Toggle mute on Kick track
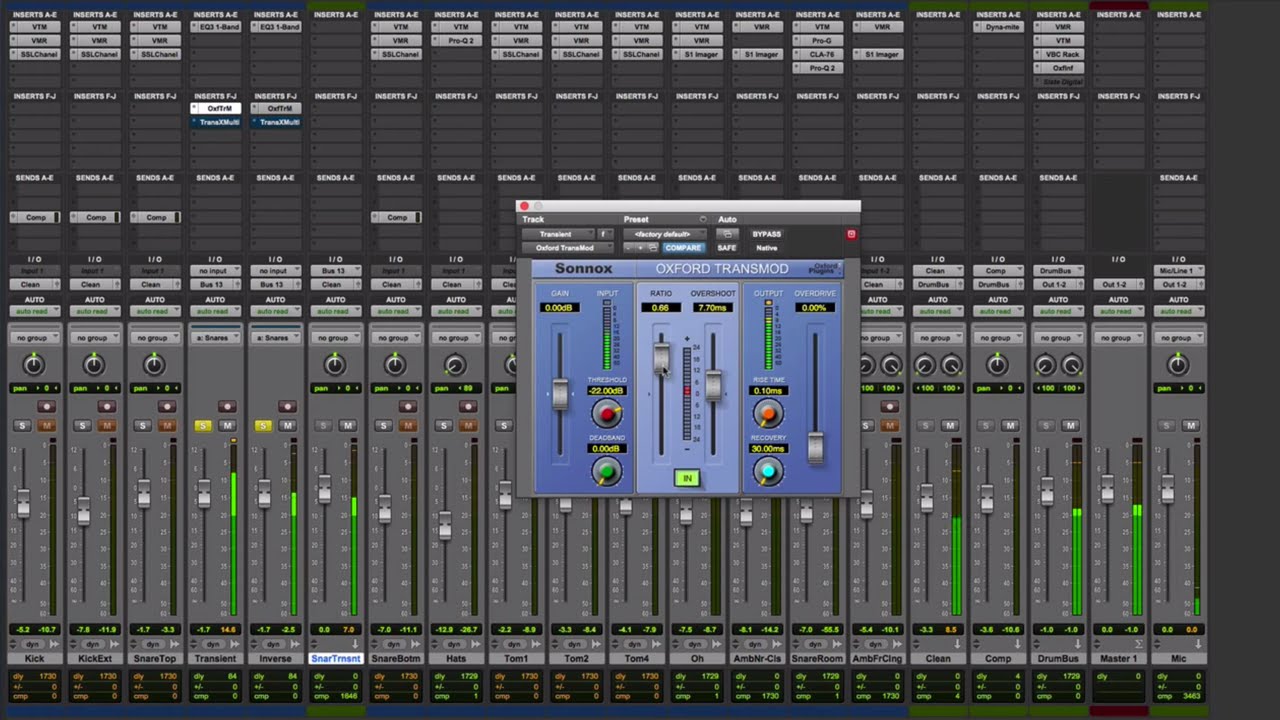The height and width of the screenshot is (720, 1280). 46,426
